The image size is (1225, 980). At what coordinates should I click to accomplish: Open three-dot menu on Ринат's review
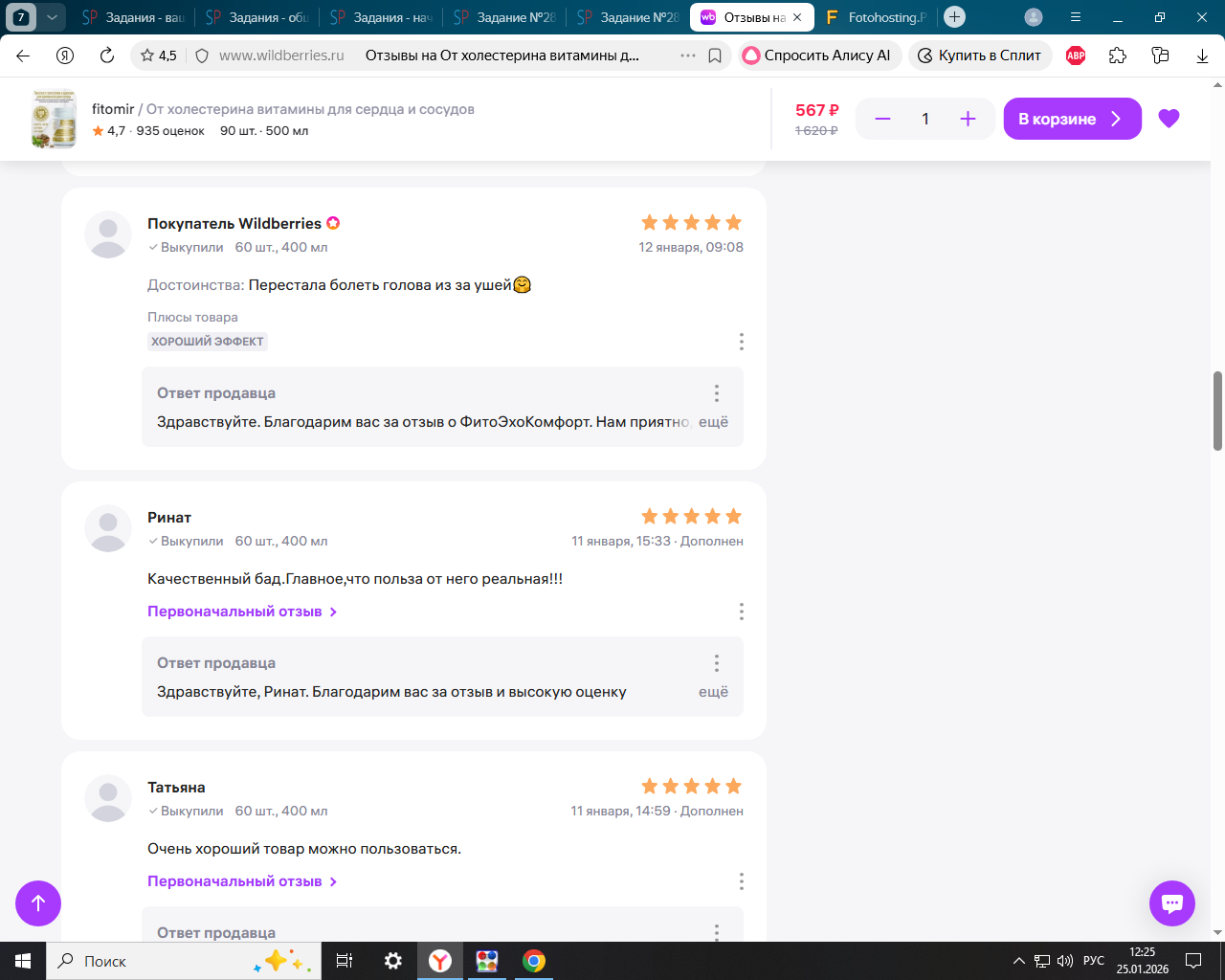click(x=741, y=612)
